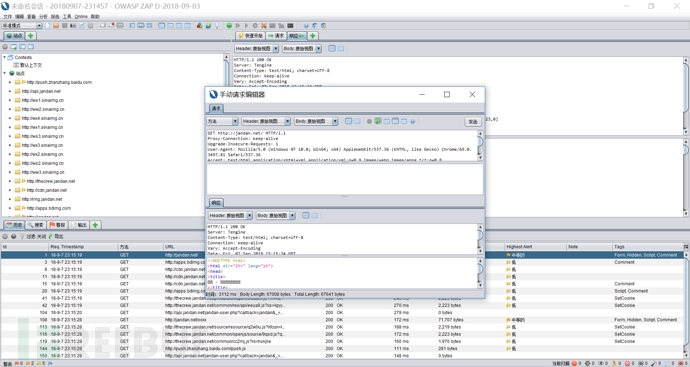Click the grey circle icon in sites panel toolbar

5,47
